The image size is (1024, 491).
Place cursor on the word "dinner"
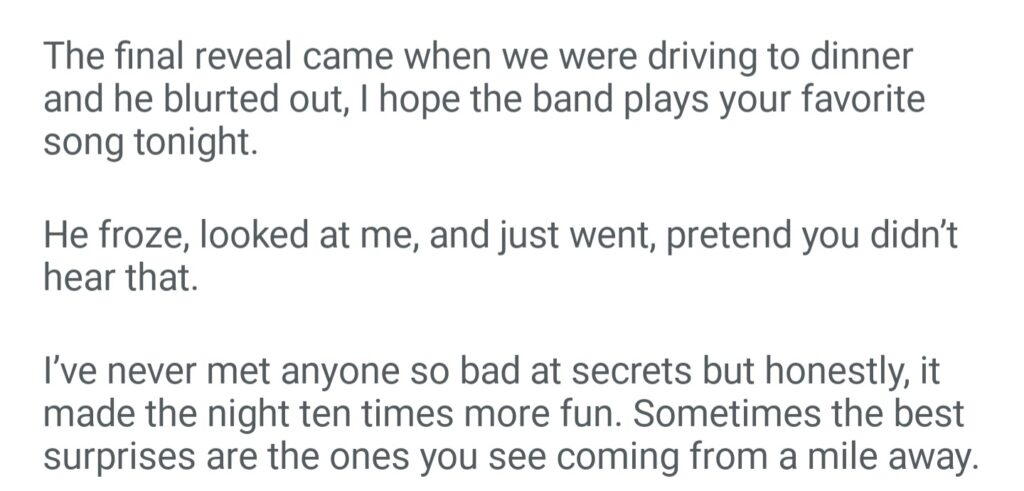pyautogui.click(x=862, y=58)
